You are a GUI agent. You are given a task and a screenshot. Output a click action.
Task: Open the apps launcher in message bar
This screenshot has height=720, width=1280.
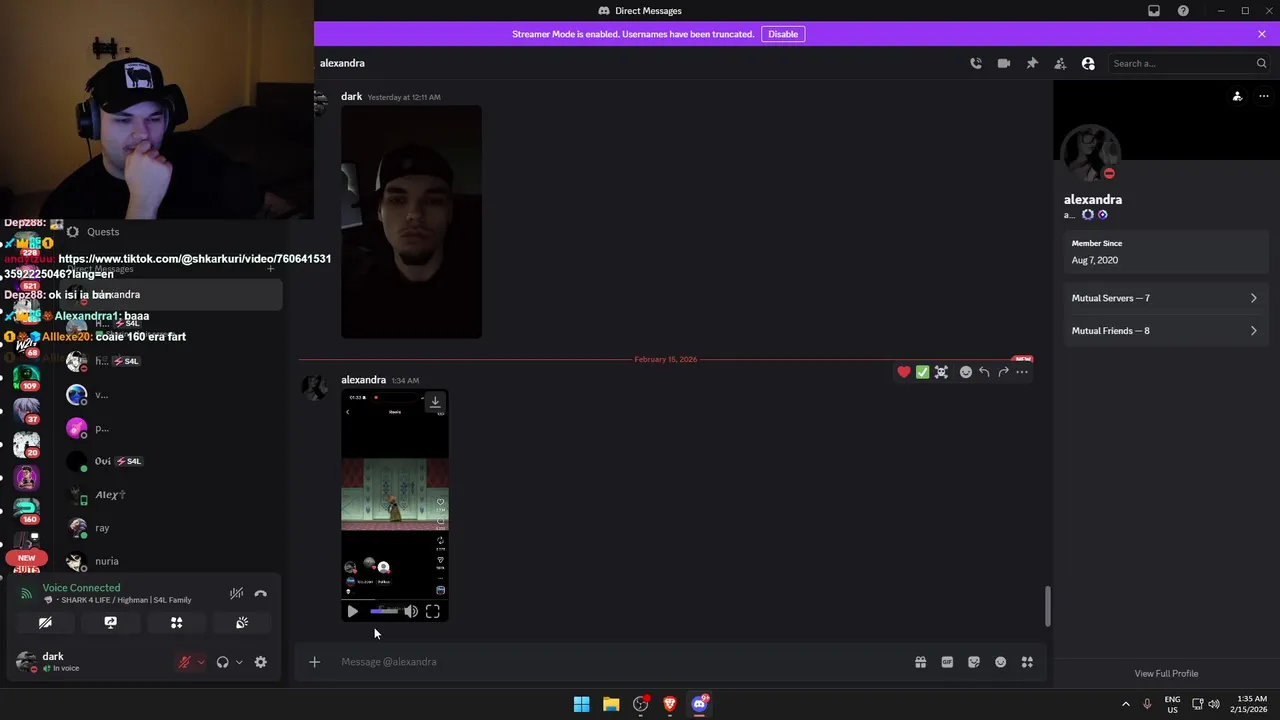click(1027, 662)
